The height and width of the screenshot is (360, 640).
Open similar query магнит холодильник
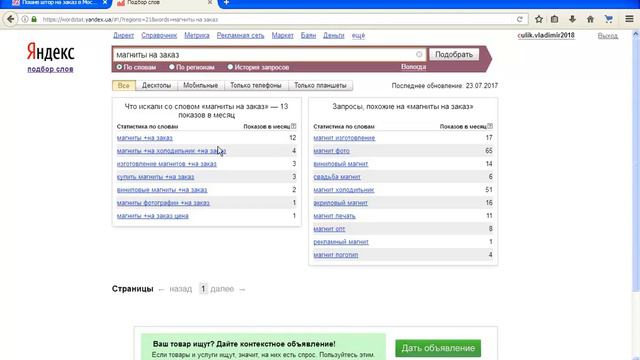coord(344,190)
